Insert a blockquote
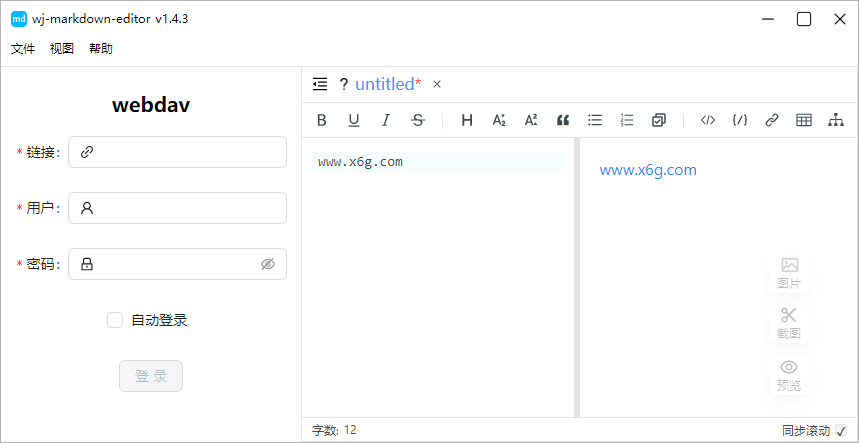This screenshot has width=859, height=443. click(x=563, y=120)
